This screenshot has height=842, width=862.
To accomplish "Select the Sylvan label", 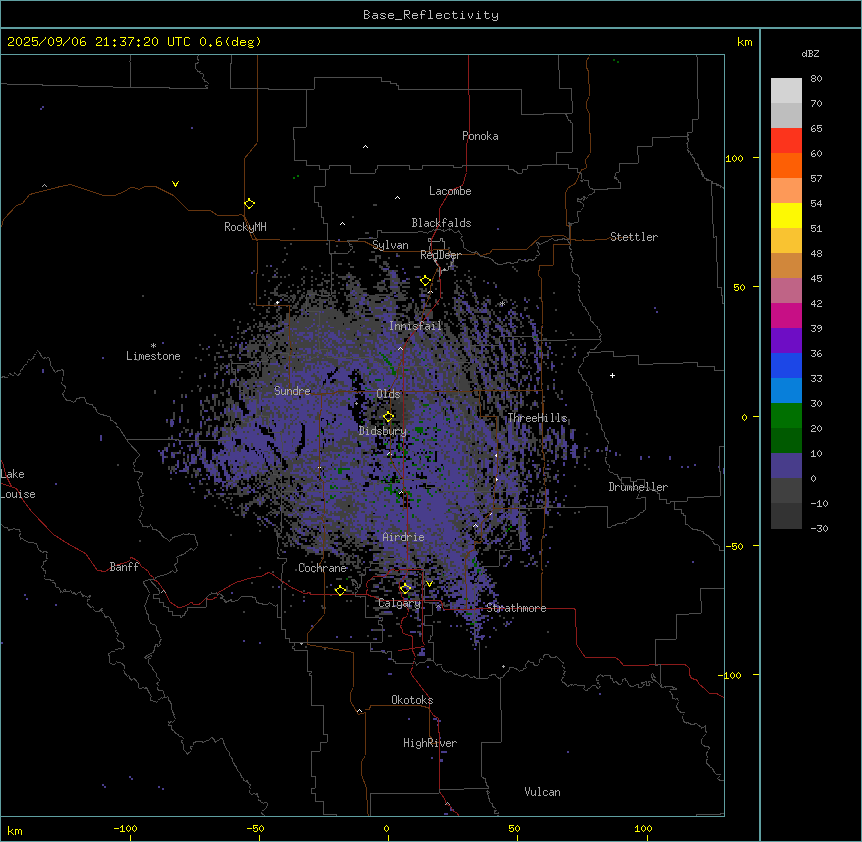I will [390, 245].
